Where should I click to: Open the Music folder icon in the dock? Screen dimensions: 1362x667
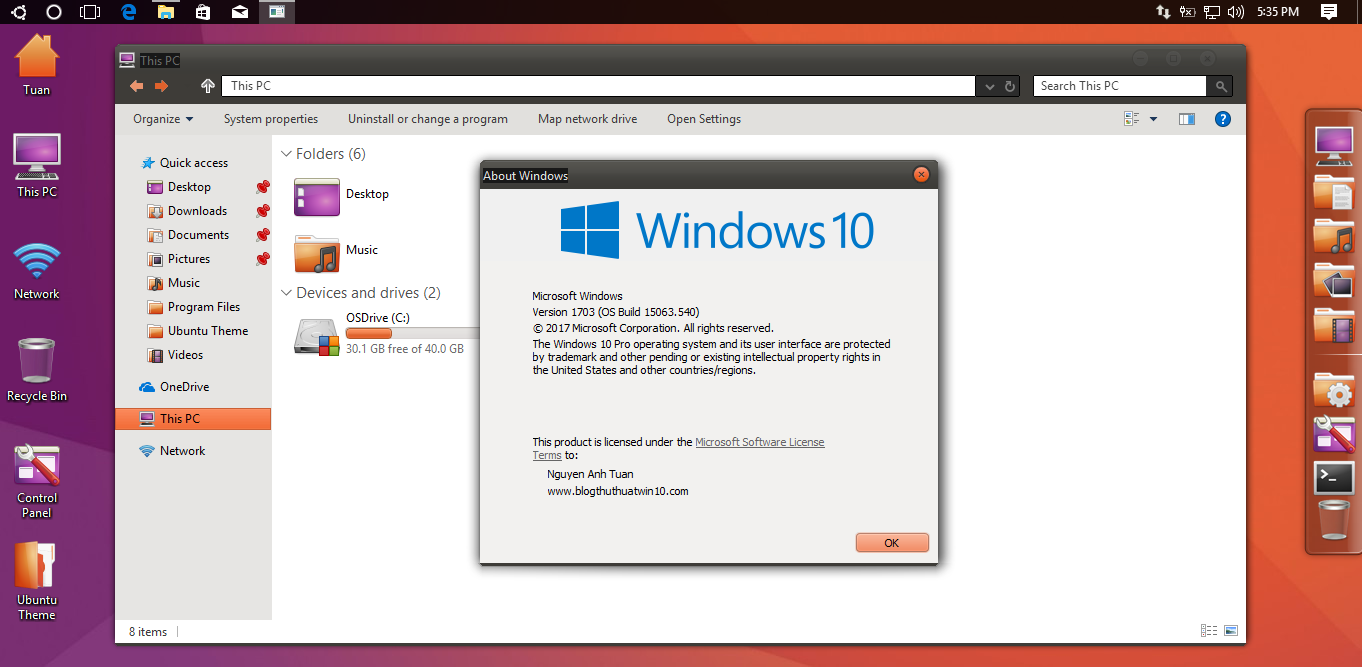[1334, 239]
